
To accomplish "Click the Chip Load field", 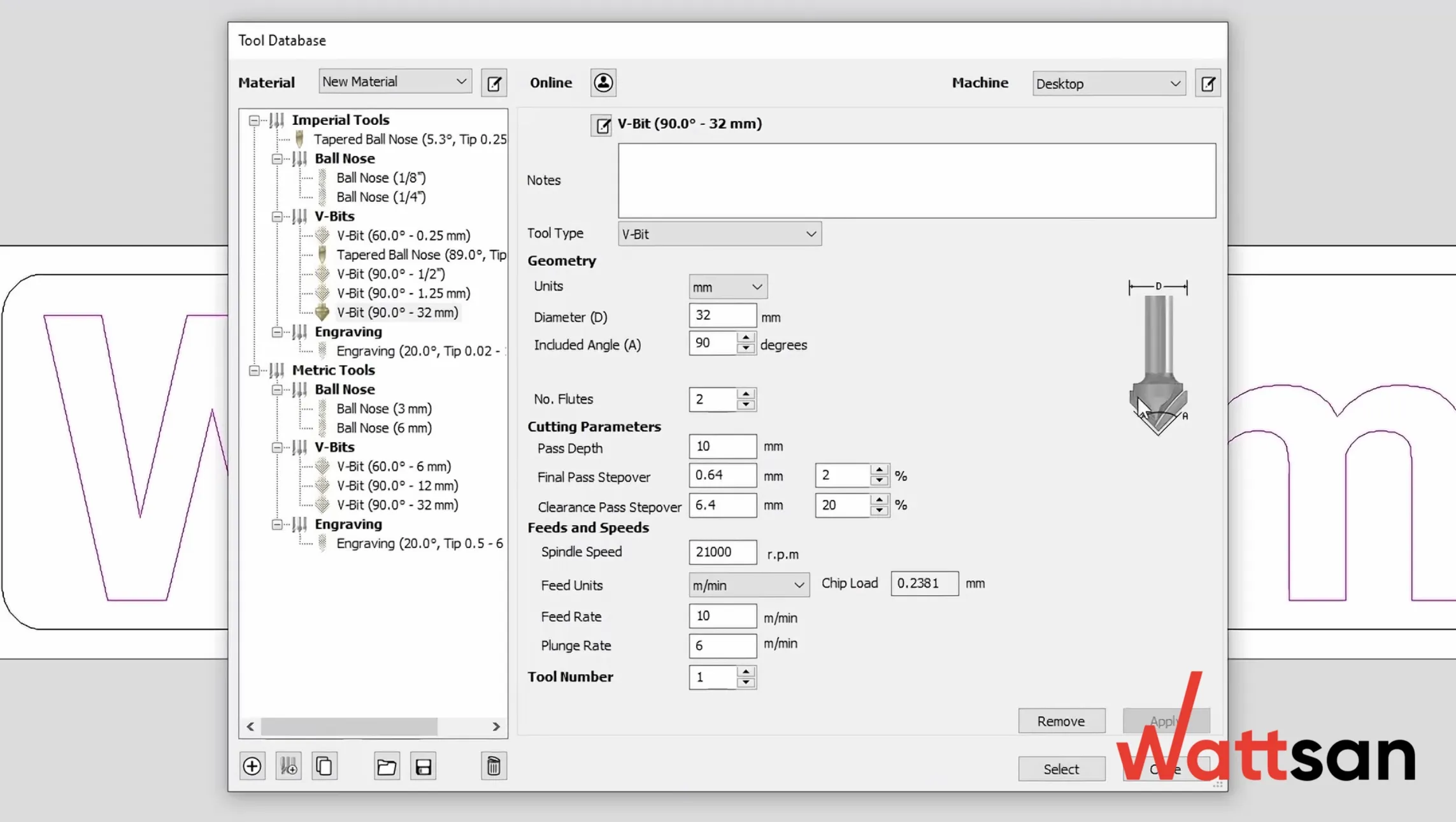I will 924,584.
